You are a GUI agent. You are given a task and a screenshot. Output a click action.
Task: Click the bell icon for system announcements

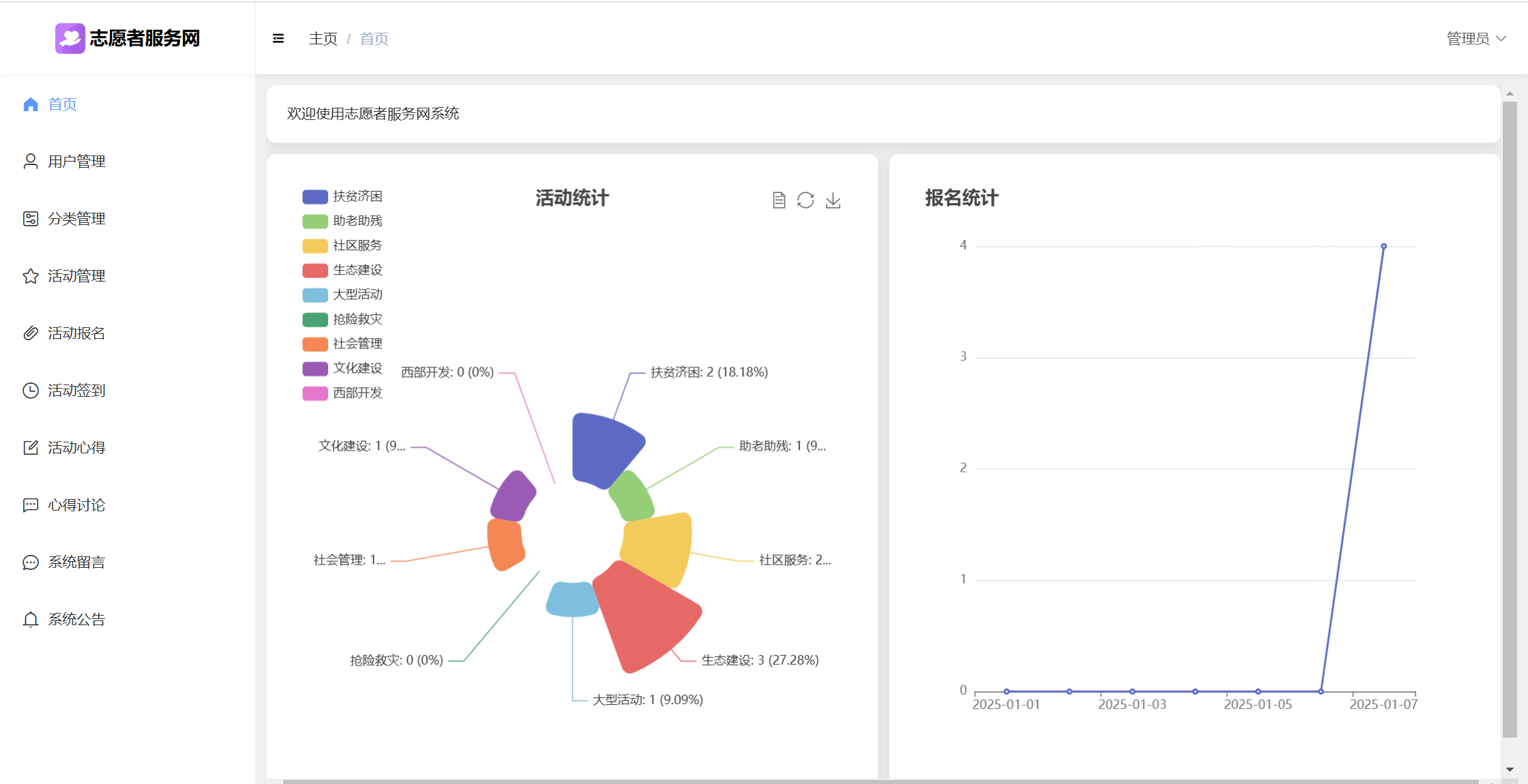(x=31, y=620)
